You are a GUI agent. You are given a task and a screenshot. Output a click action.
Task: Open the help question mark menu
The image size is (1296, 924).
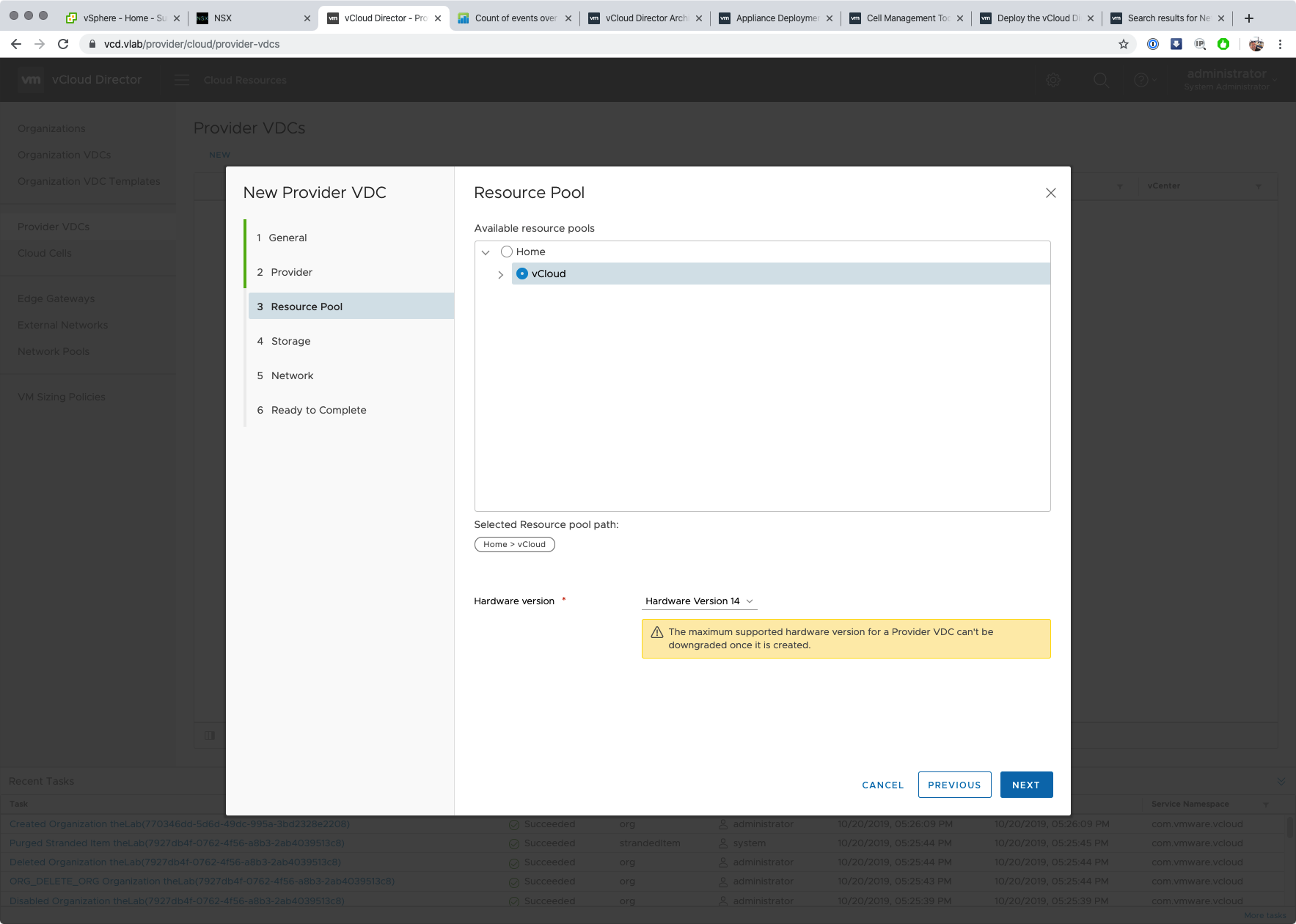[x=1144, y=80]
